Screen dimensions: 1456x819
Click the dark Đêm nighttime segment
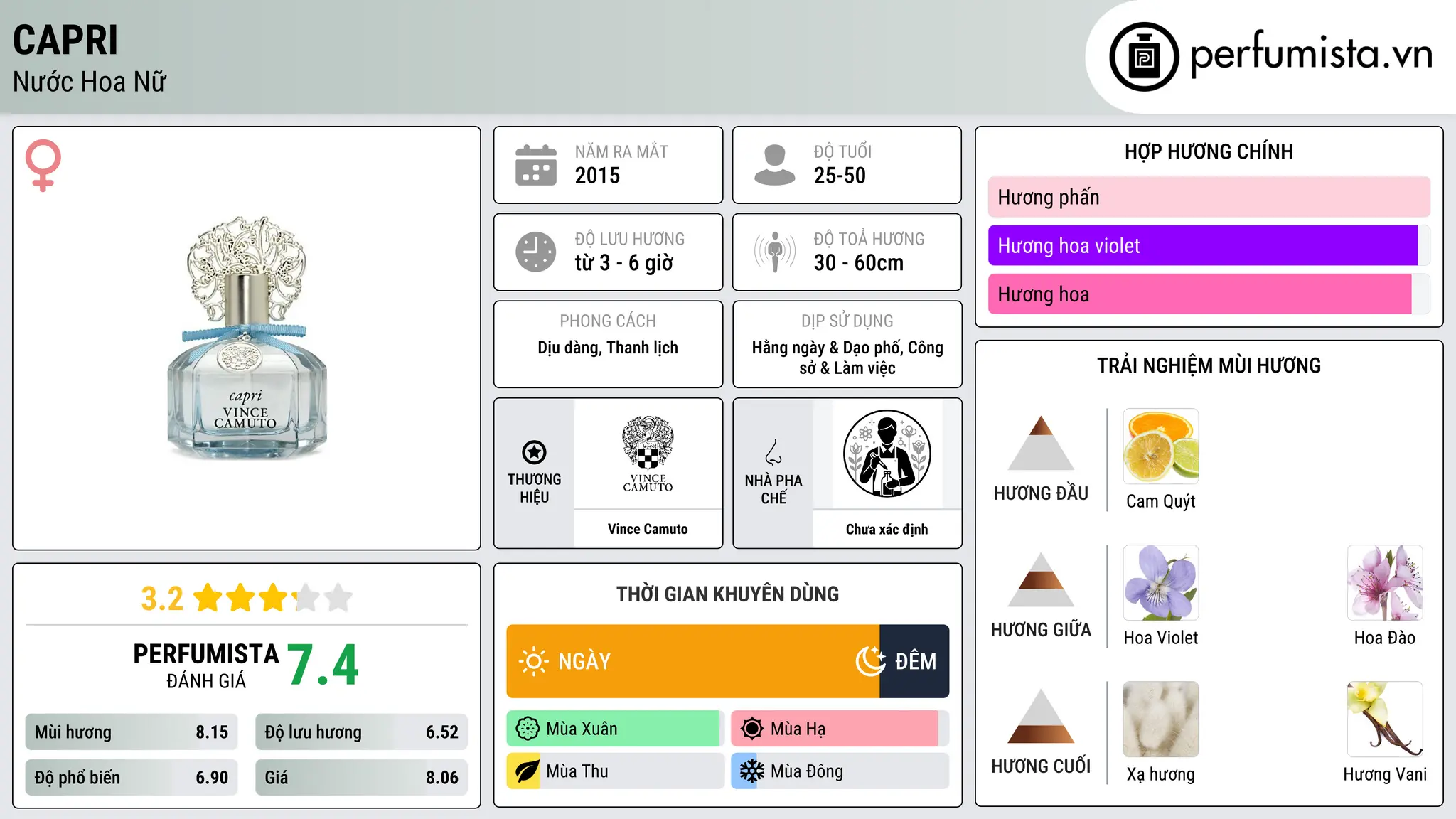point(914,661)
